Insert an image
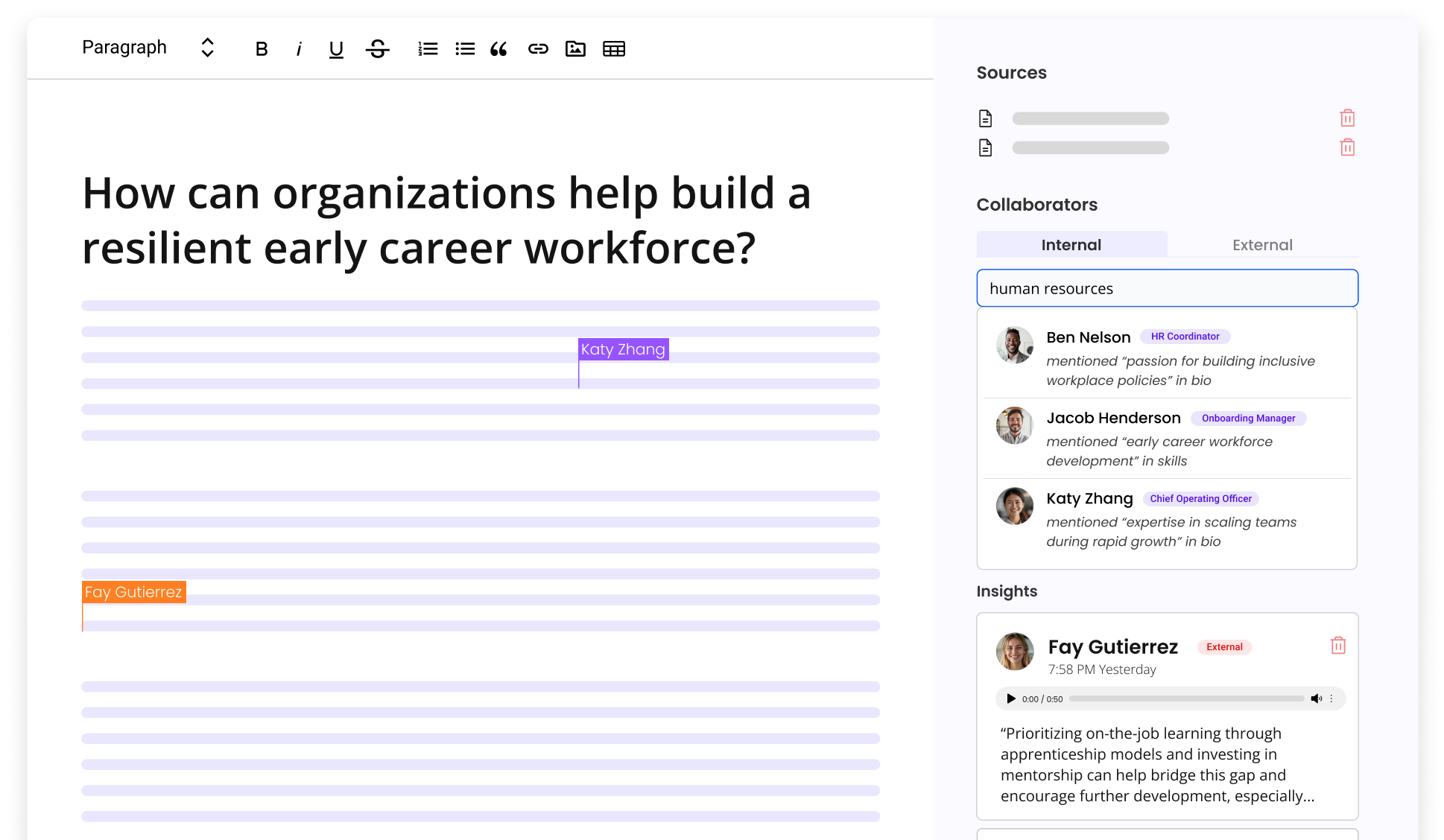 (575, 49)
